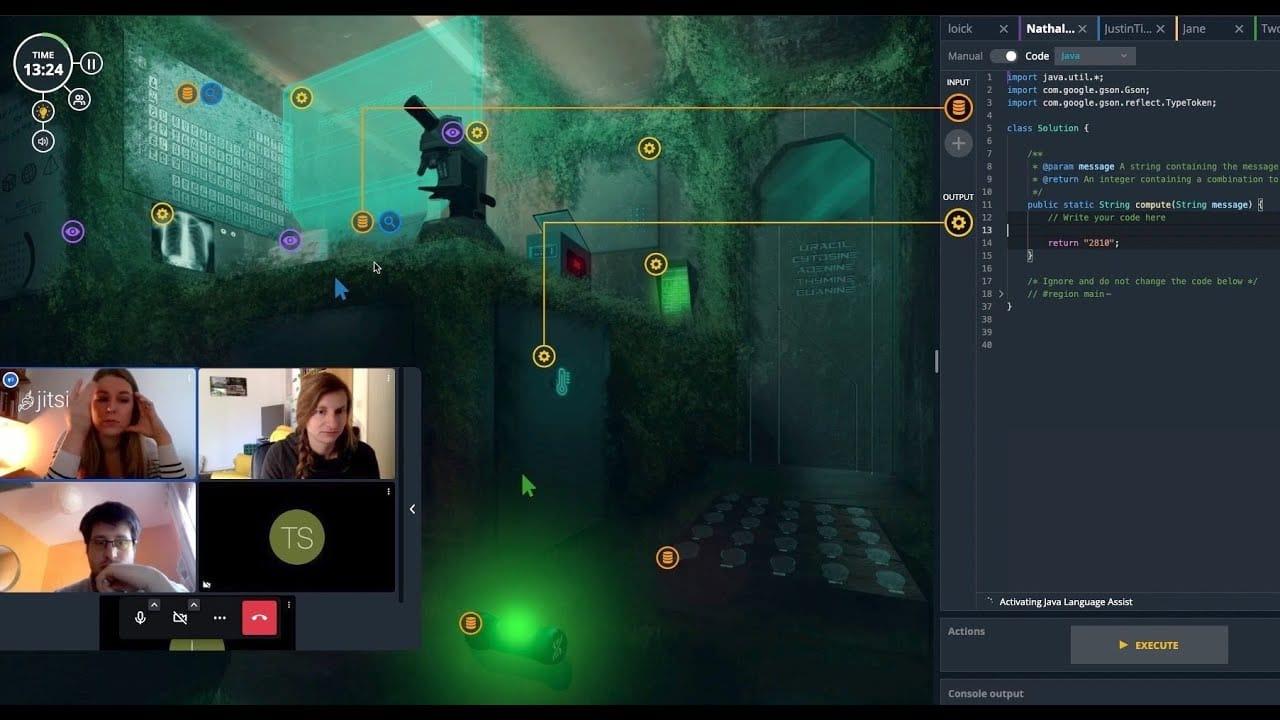Open Jitsi more actions menu

pos(219,618)
